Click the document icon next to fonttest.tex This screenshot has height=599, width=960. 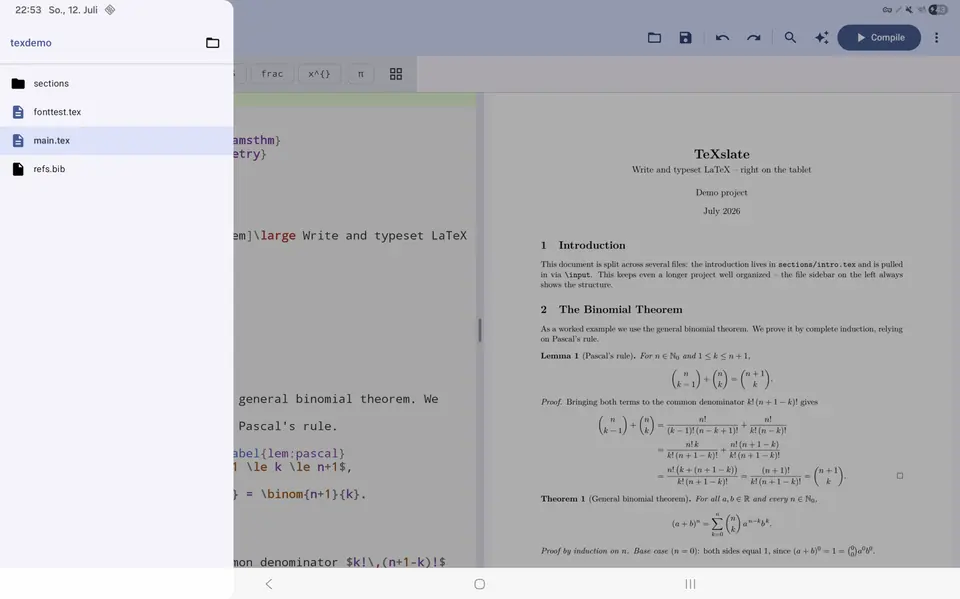coord(18,112)
